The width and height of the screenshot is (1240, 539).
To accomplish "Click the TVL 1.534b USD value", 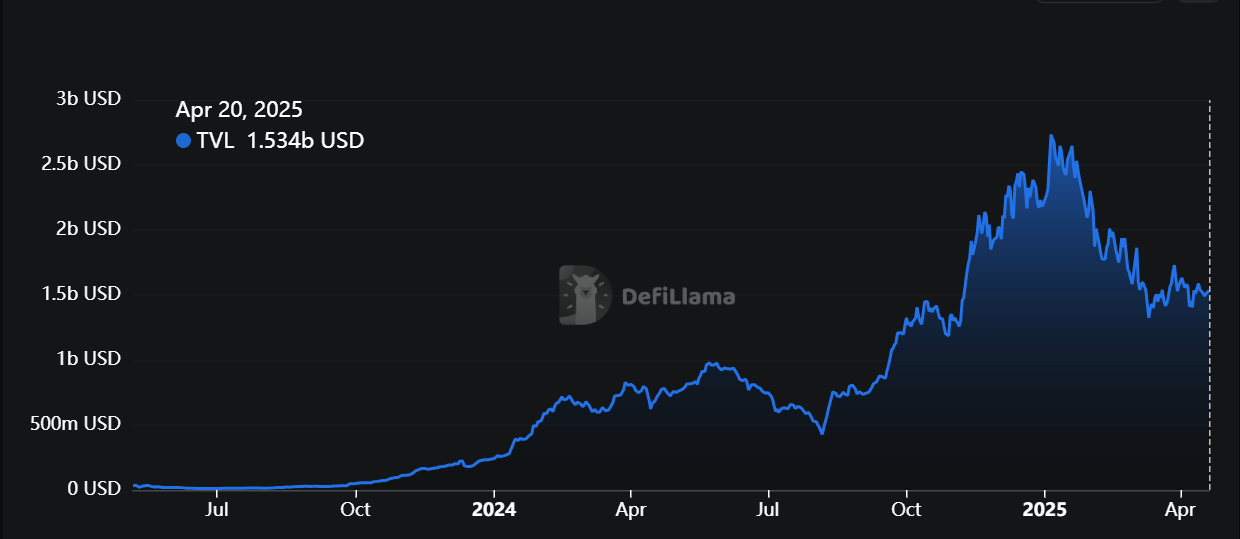I will (x=305, y=141).
